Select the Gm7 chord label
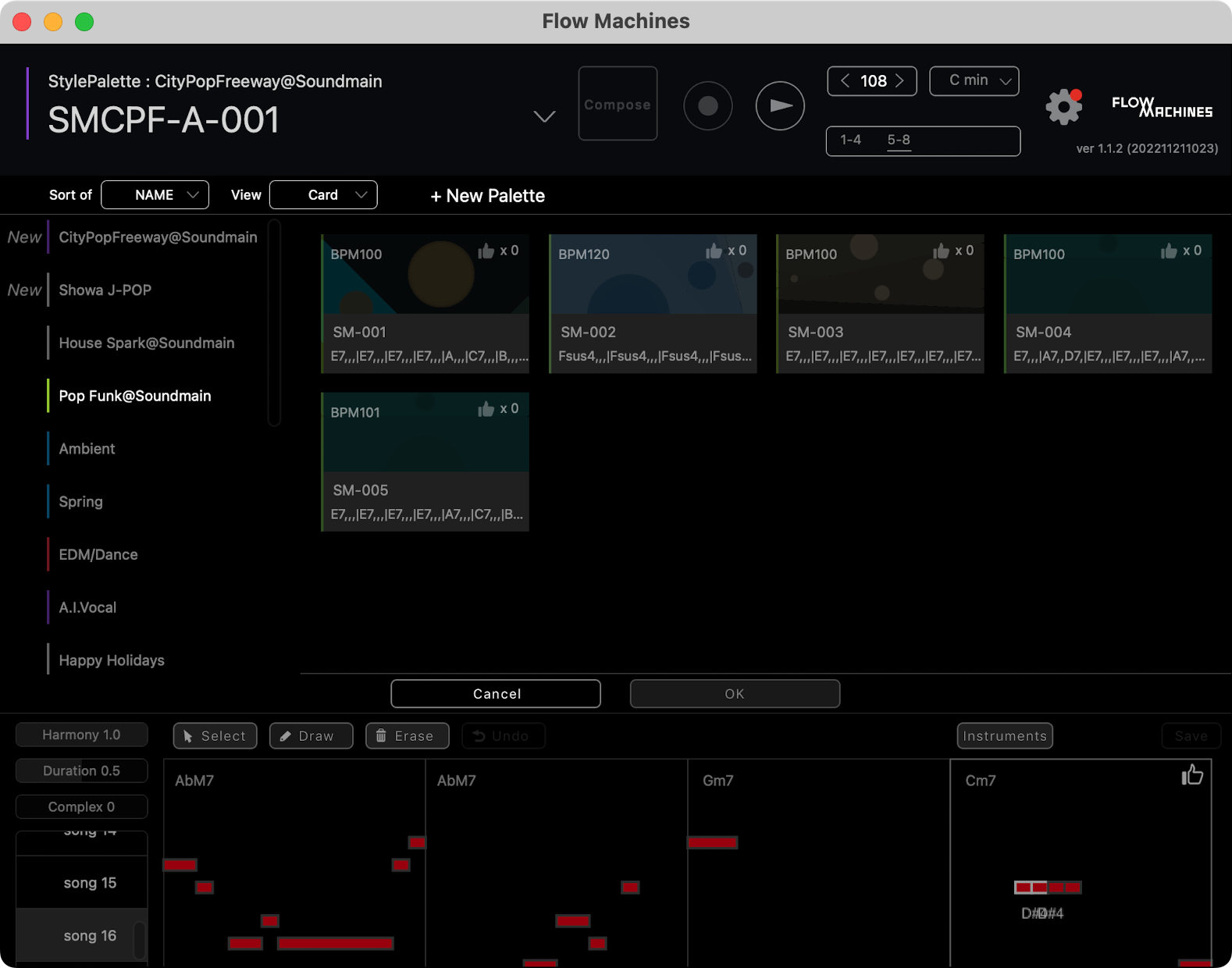Screen dimensions: 1232x968 pos(717,781)
